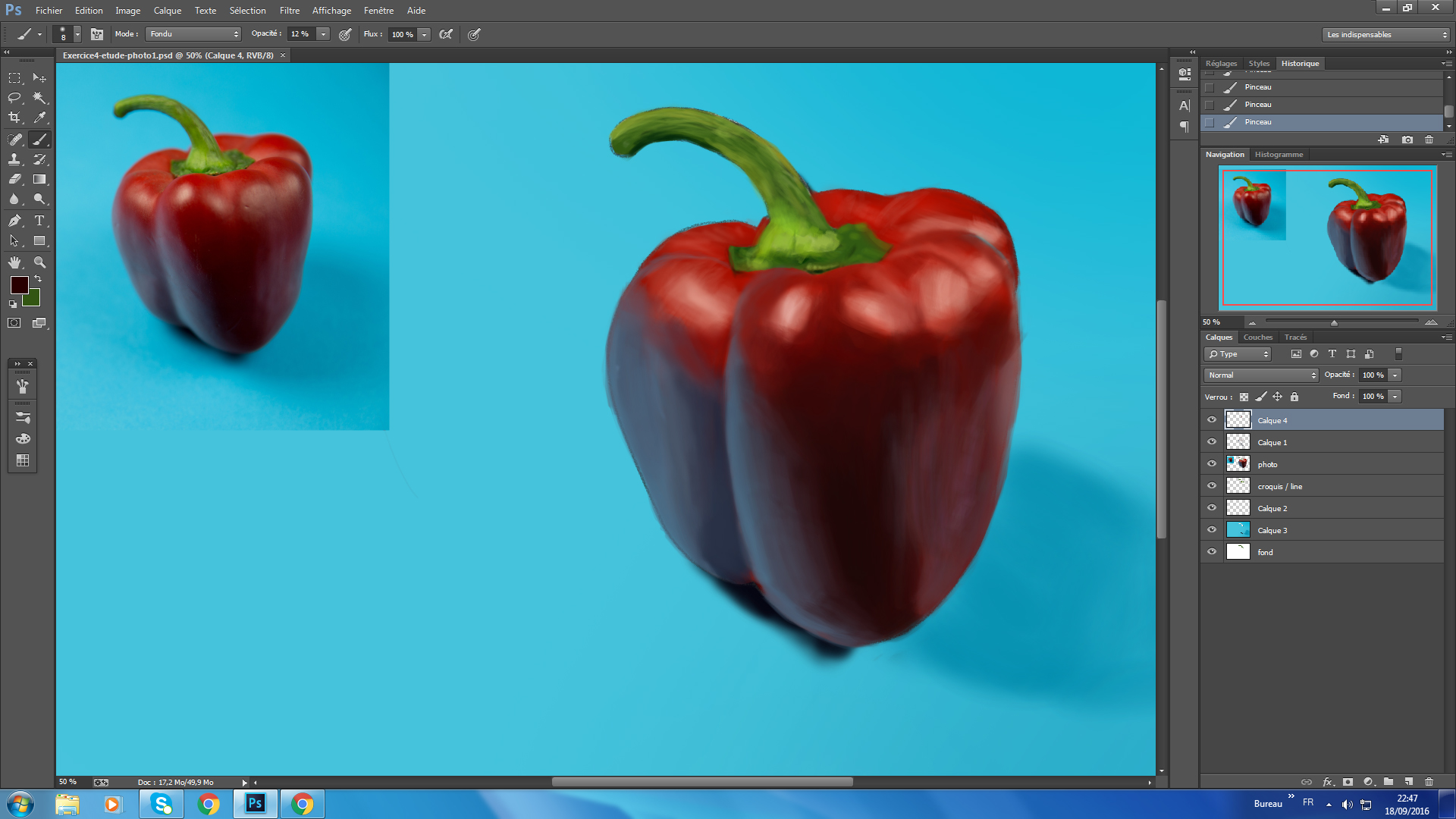Select the Crop tool
Screen dimensions: 1456x819
click(14, 118)
